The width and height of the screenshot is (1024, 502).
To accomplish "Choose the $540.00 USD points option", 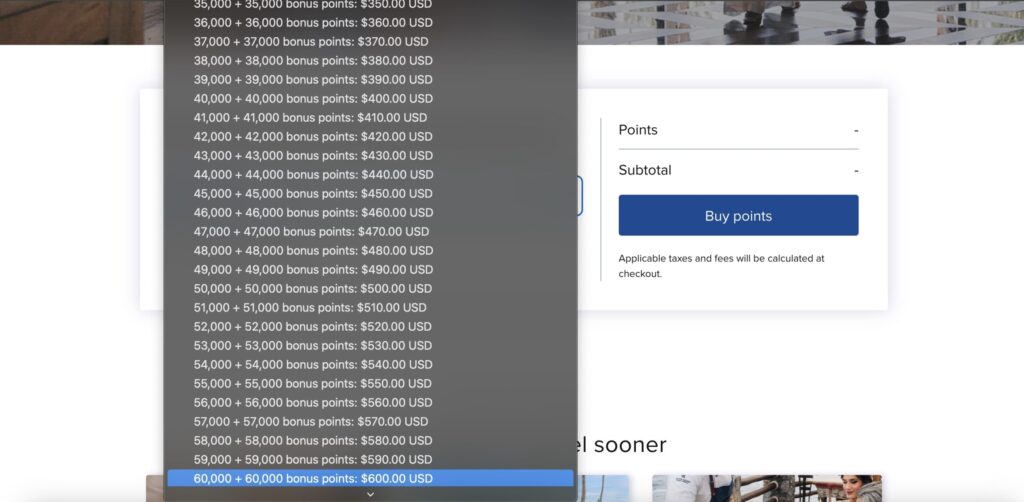I will point(370,364).
